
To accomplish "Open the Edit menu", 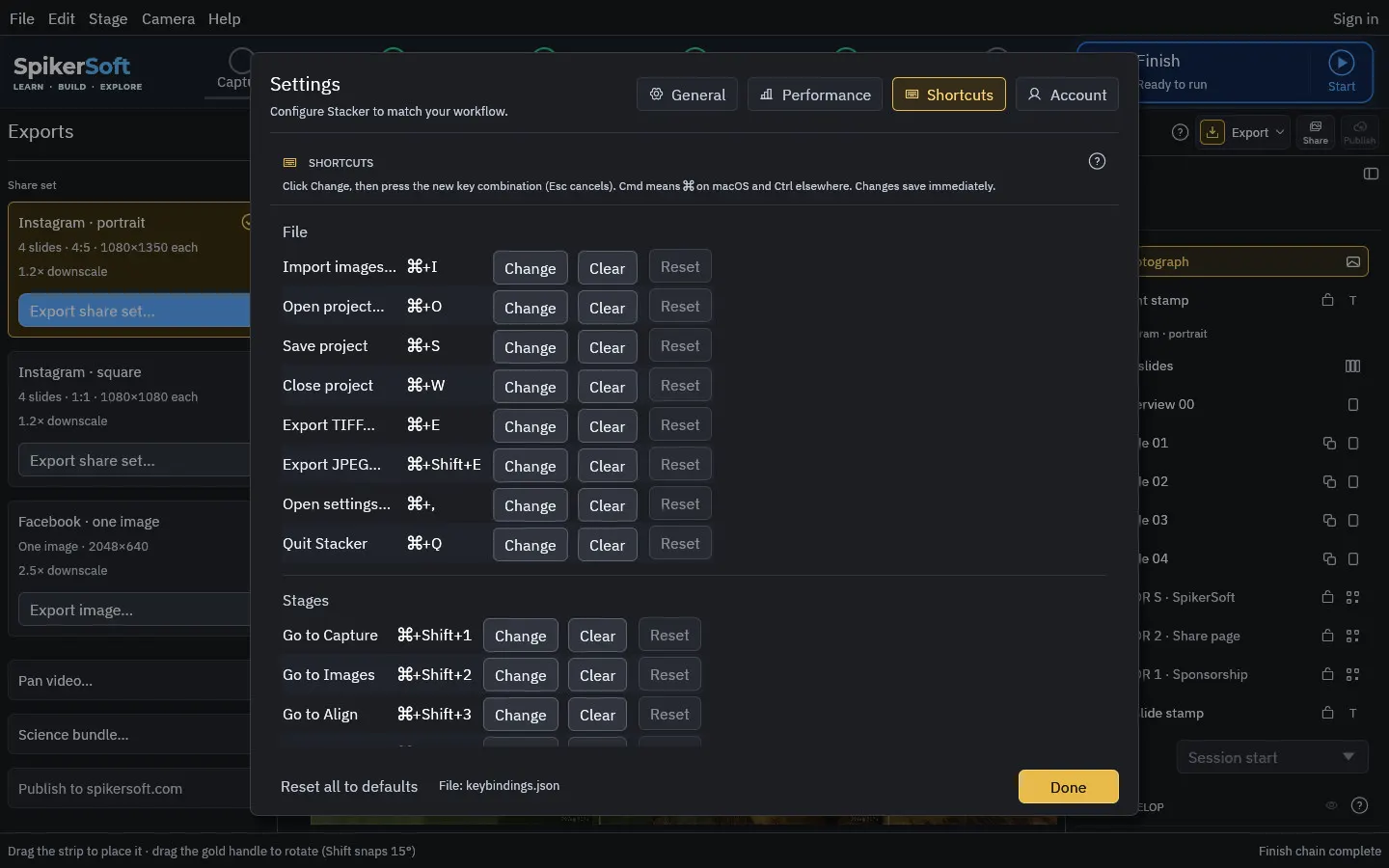I will click(x=62, y=18).
